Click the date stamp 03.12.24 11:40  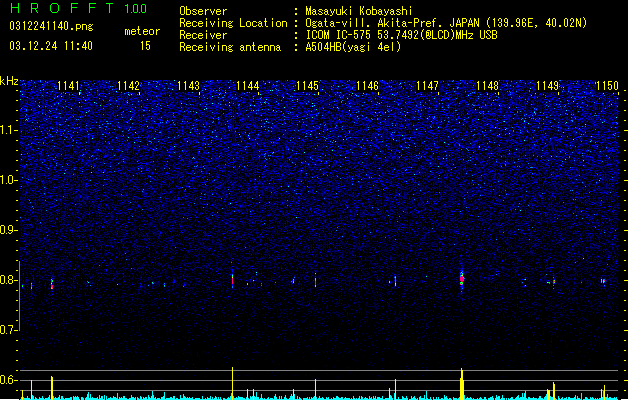click(51, 46)
